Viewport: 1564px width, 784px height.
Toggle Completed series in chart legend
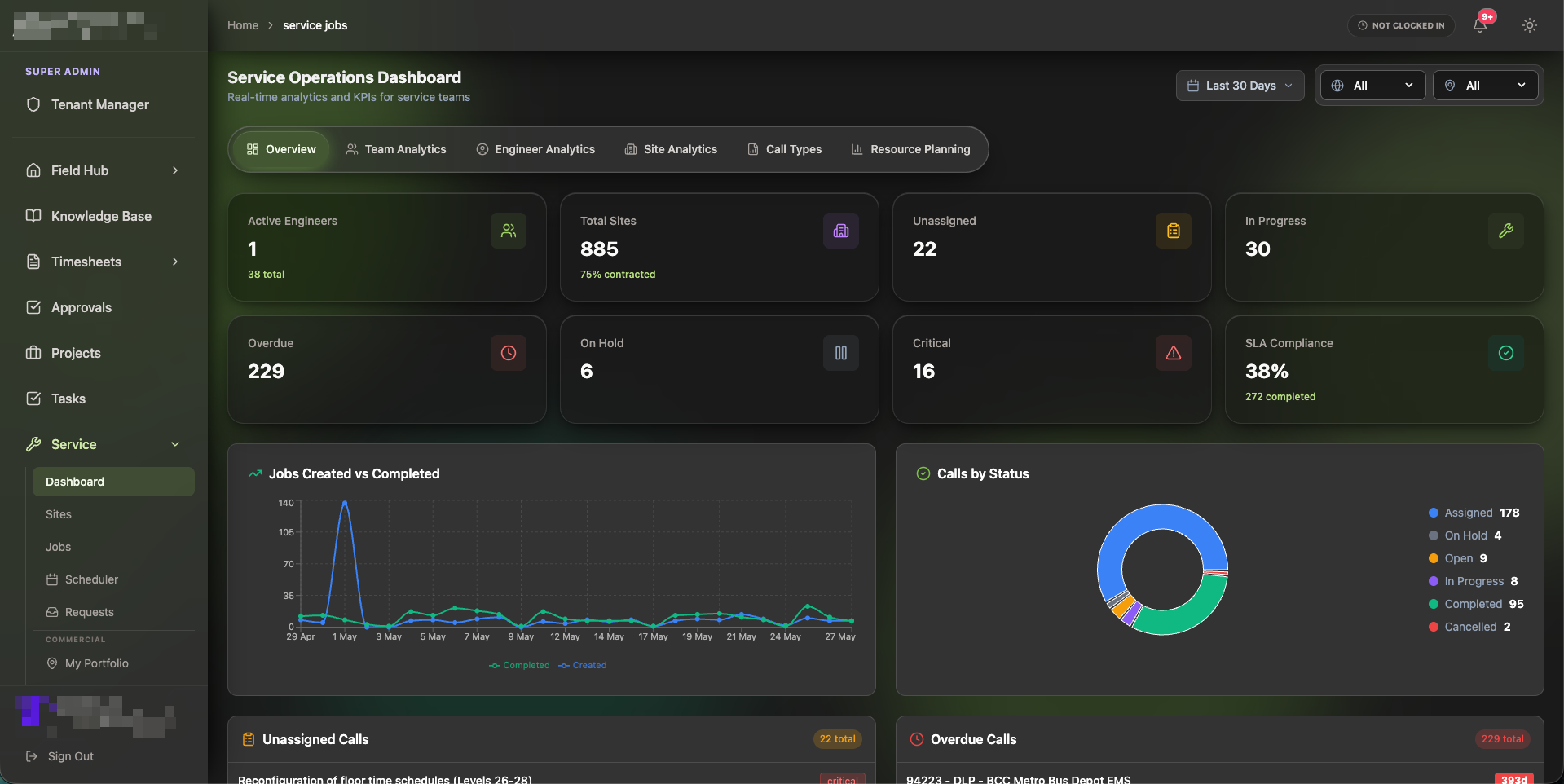(x=519, y=665)
